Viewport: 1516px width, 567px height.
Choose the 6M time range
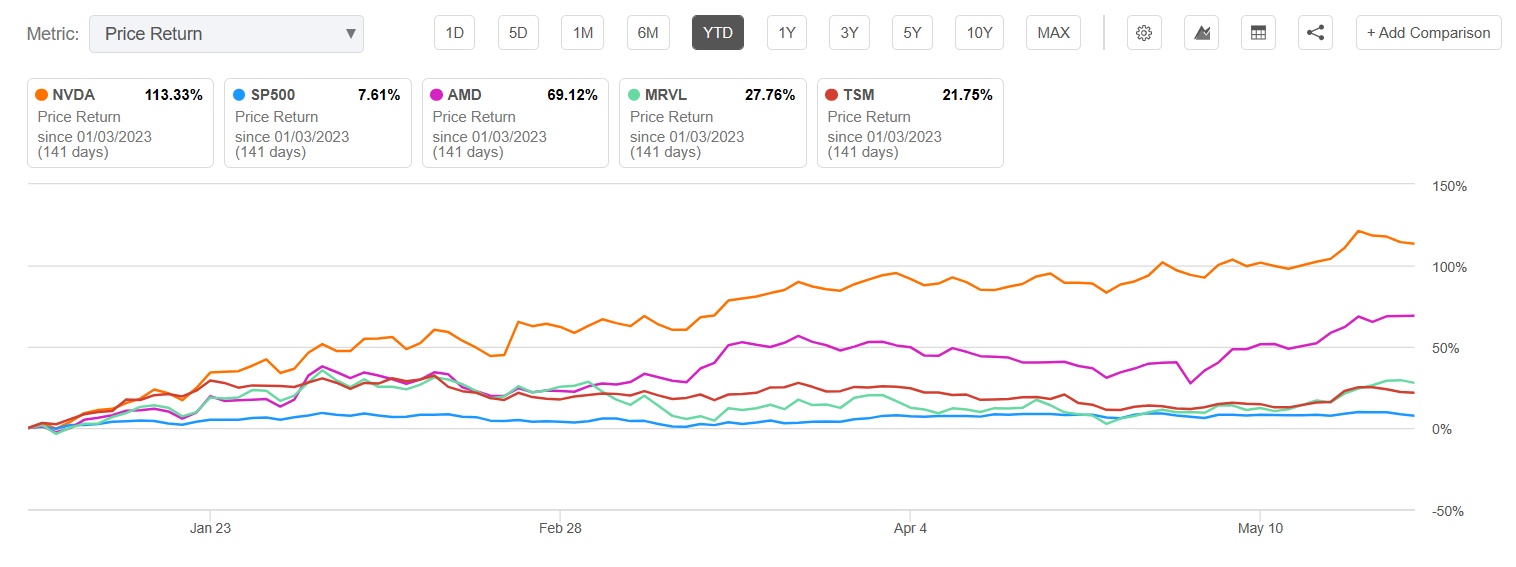click(x=648, y=33)
